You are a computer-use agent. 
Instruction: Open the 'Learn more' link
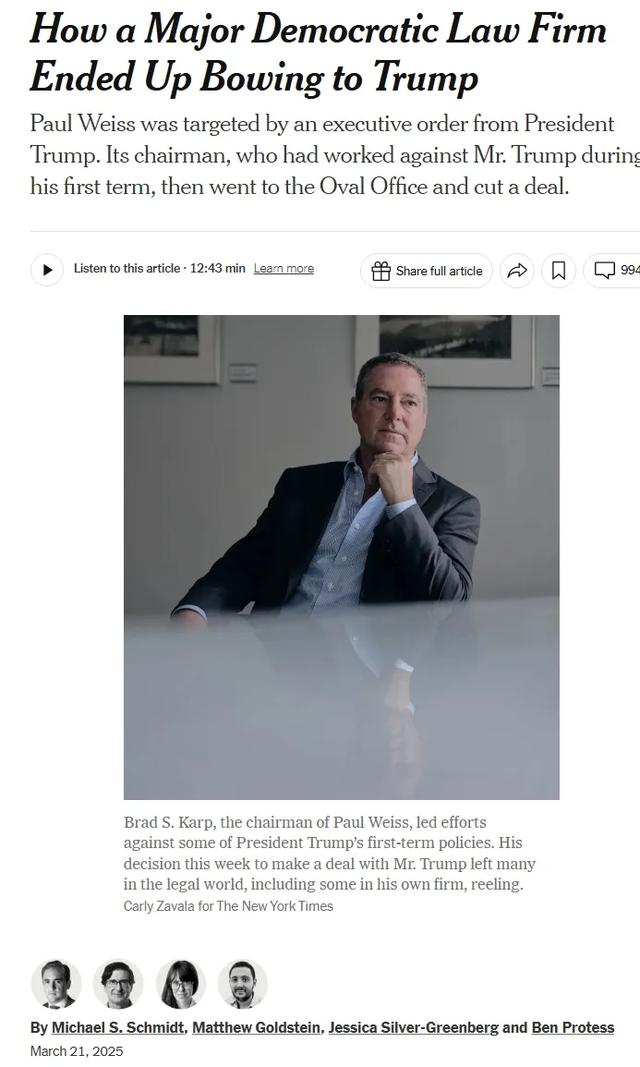tap(284, 269)
